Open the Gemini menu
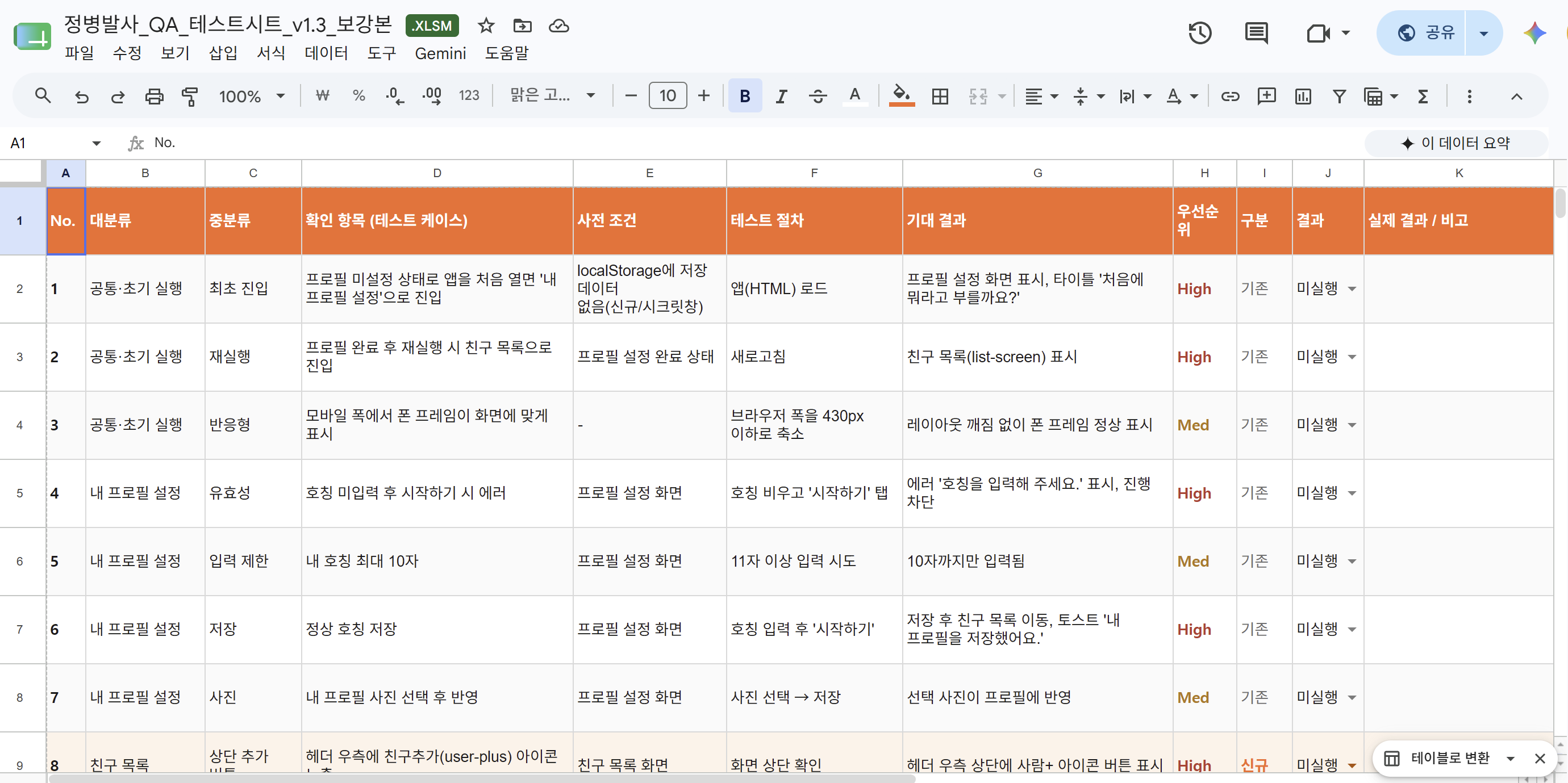Screen dimensions: 1568x783 point(440,53)
